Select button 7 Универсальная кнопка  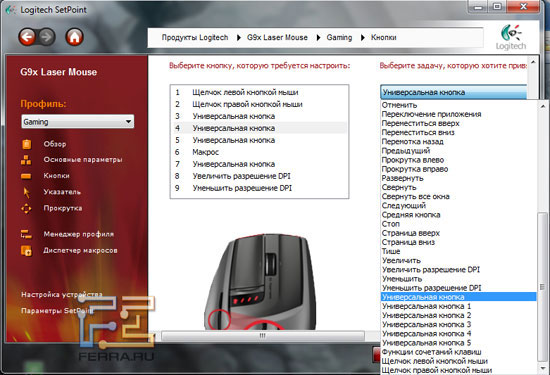[x=260, y=164]
